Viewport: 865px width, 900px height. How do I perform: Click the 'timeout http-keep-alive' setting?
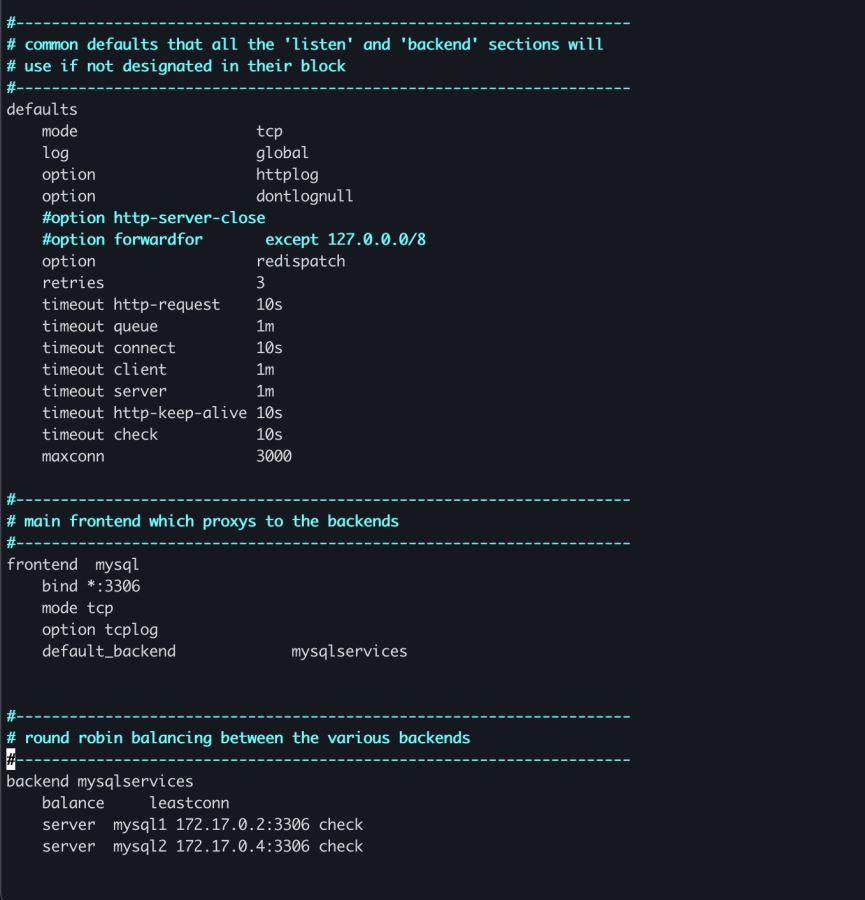(x=144, y=413)
